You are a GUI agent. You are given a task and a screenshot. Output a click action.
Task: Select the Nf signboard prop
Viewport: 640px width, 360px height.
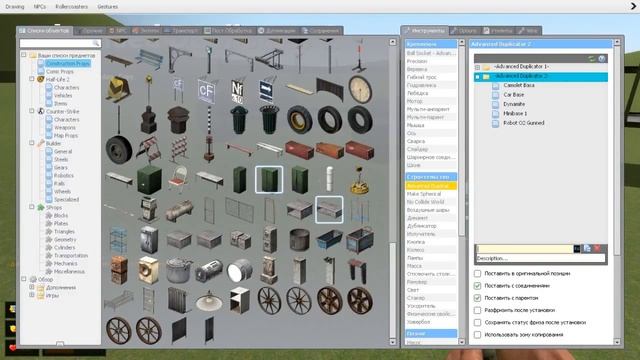[x=238, y=91]
